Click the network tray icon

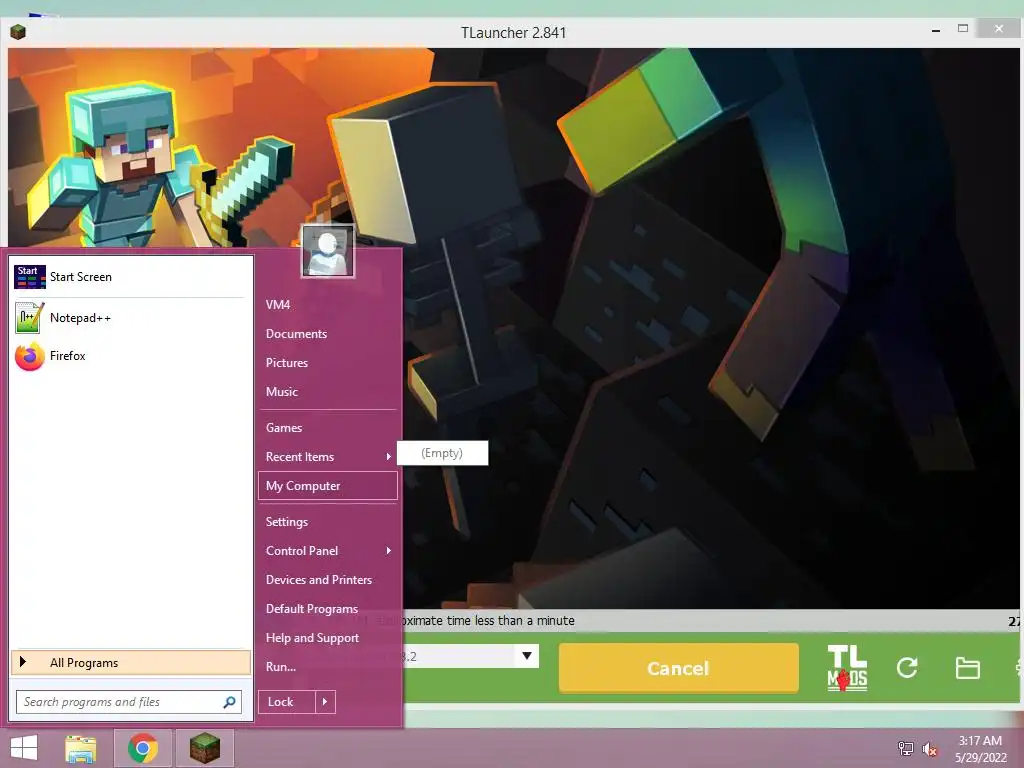(906, 748)
